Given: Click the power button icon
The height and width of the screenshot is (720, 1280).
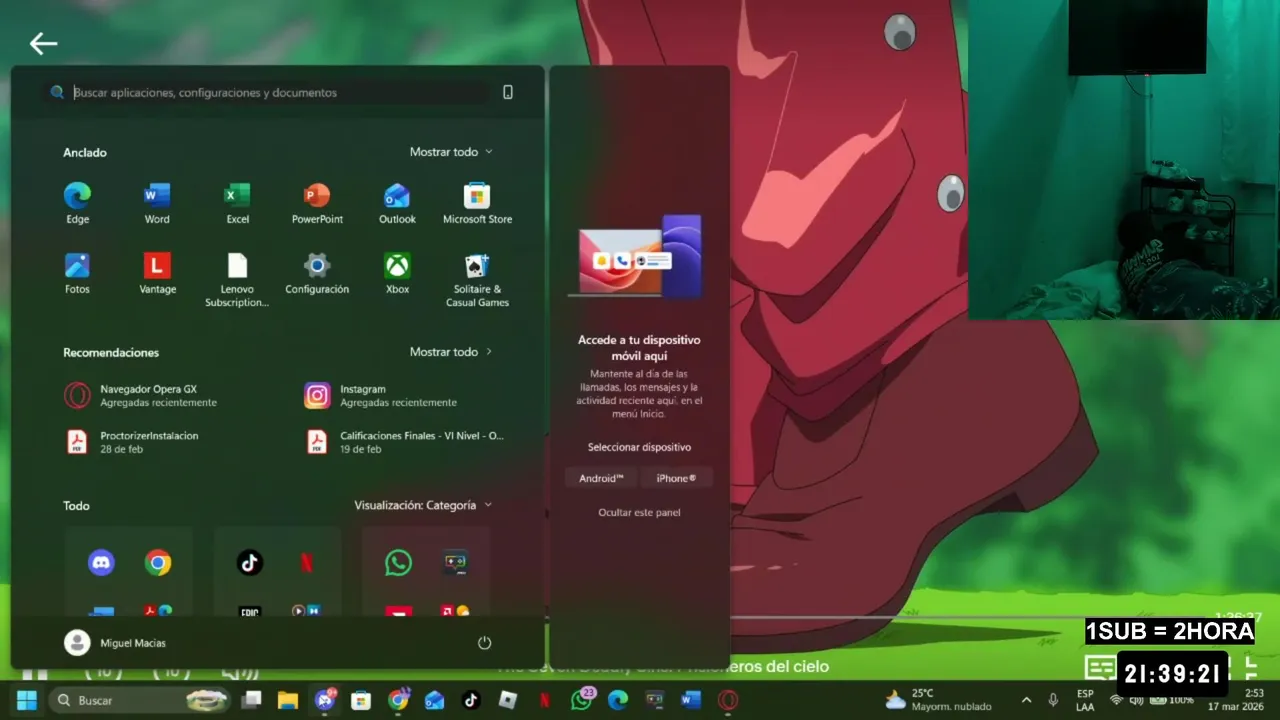Looking at the screenshot, I should pos(485,643).
